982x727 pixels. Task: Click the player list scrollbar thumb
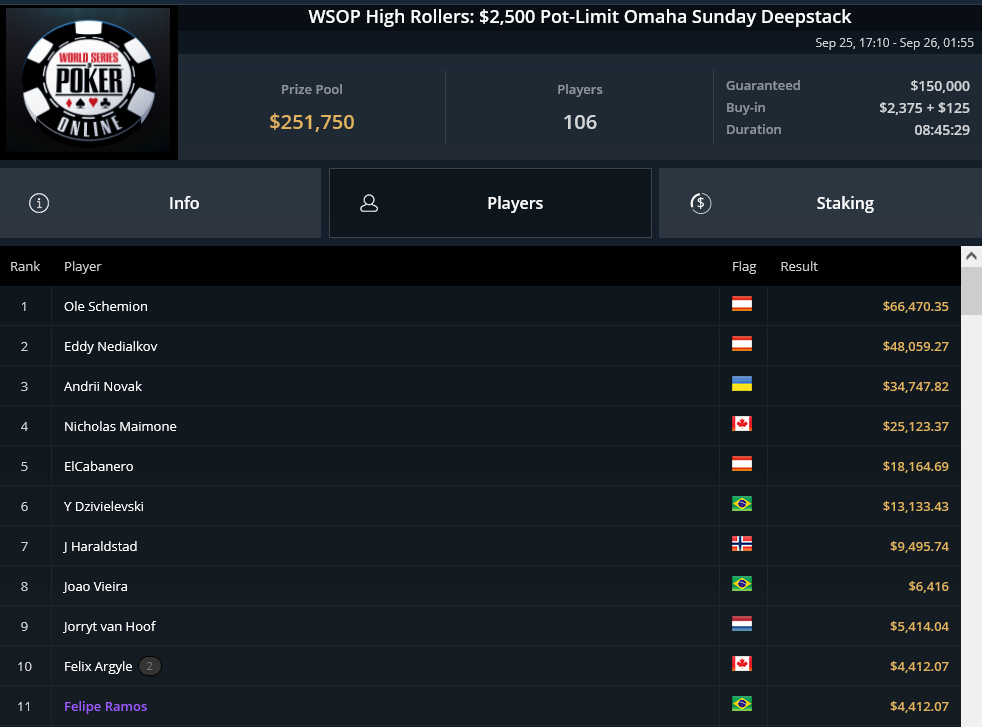[x=971, y=291]
